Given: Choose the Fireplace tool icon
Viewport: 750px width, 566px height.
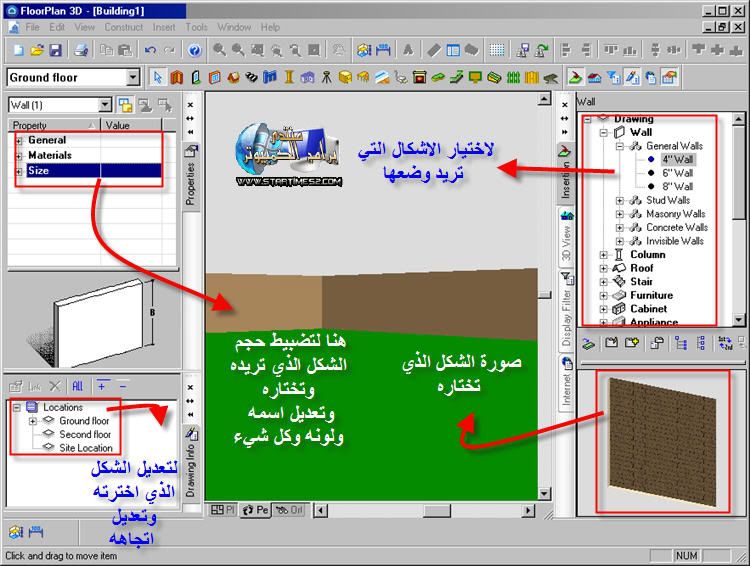Looking at the screenshot, I should pyautogui.click(x=419, y=78).
